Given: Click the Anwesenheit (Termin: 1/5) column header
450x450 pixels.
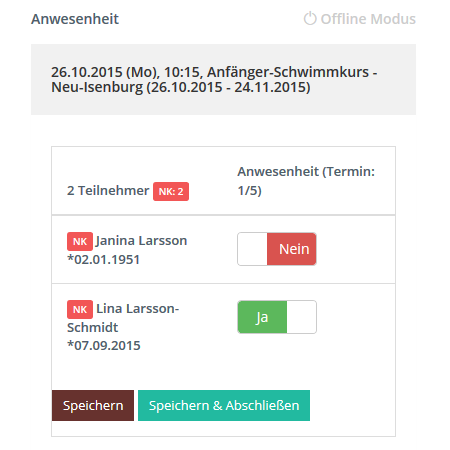Looking at the screenshot, I should click(x=306, y=181).
